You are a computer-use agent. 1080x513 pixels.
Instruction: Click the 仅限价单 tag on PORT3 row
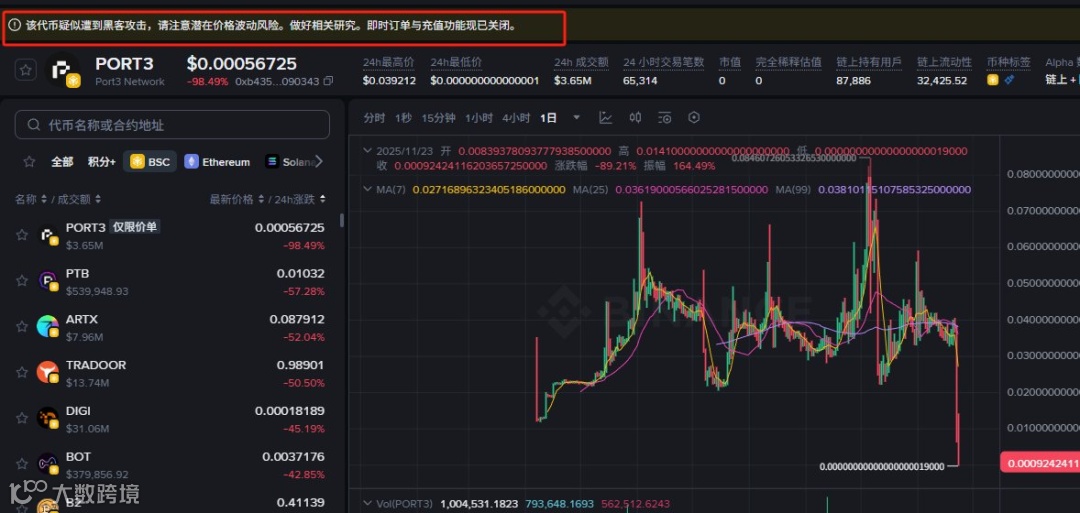click(135, 227)
